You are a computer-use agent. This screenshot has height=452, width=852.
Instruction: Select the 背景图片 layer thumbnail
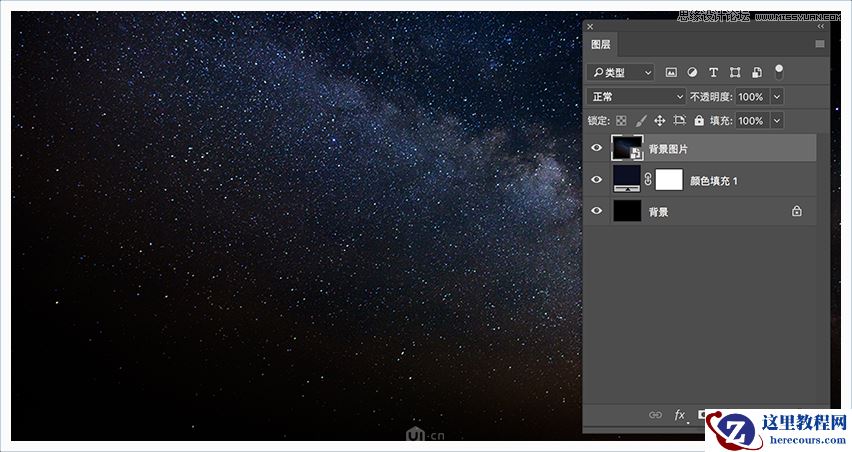[x=627, y=148]
